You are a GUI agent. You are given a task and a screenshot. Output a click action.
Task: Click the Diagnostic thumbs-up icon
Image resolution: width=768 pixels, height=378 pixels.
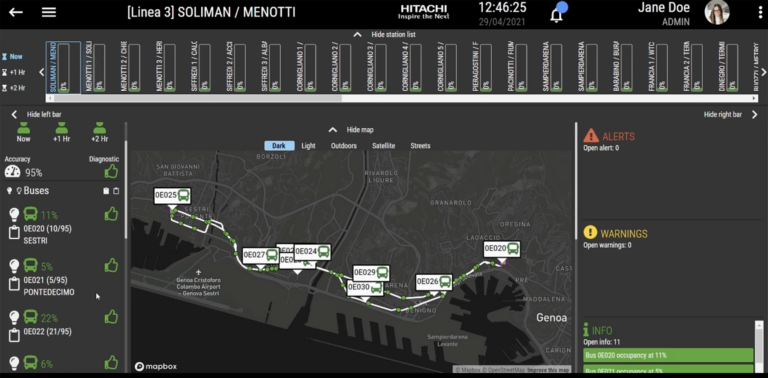point(111,171)
